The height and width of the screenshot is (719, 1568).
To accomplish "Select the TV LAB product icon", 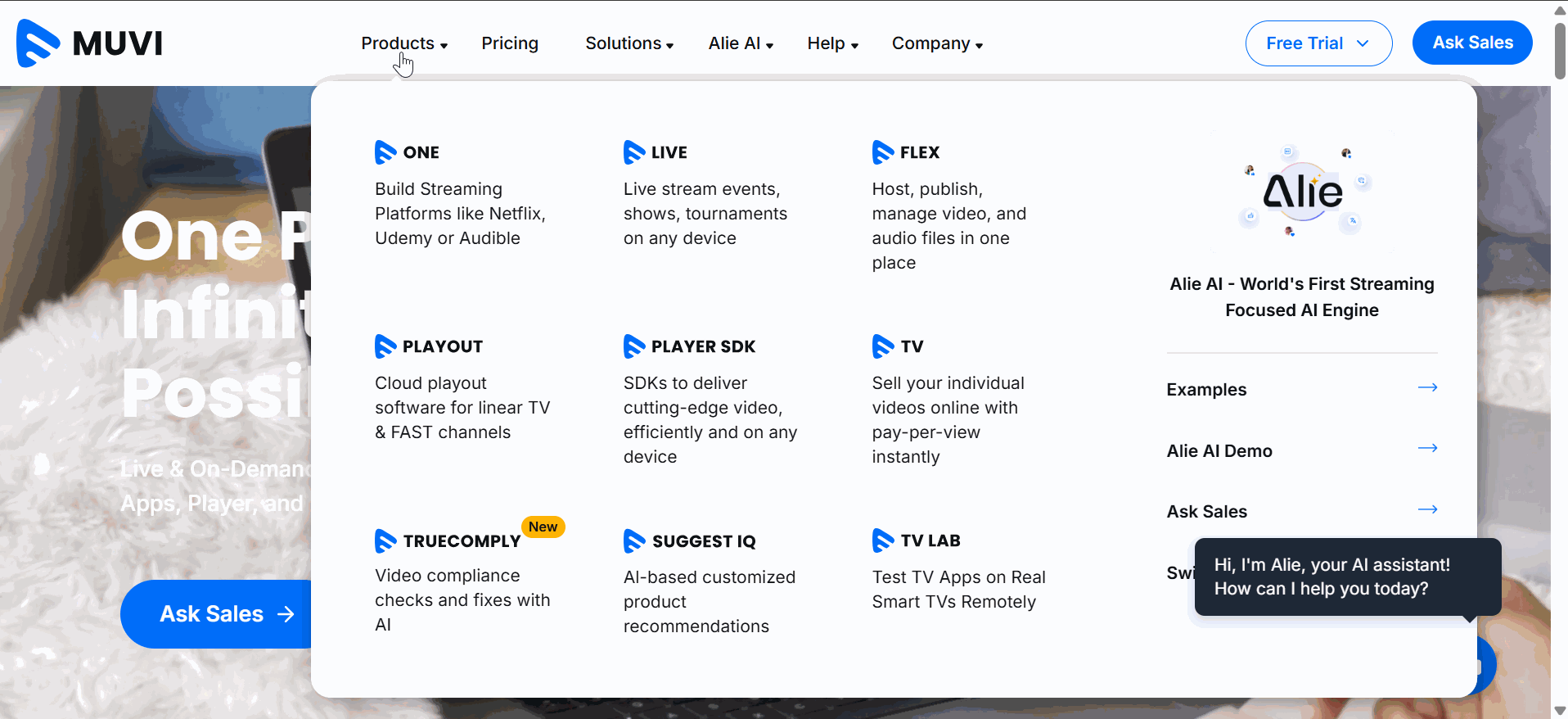I will tap(883, 540).
